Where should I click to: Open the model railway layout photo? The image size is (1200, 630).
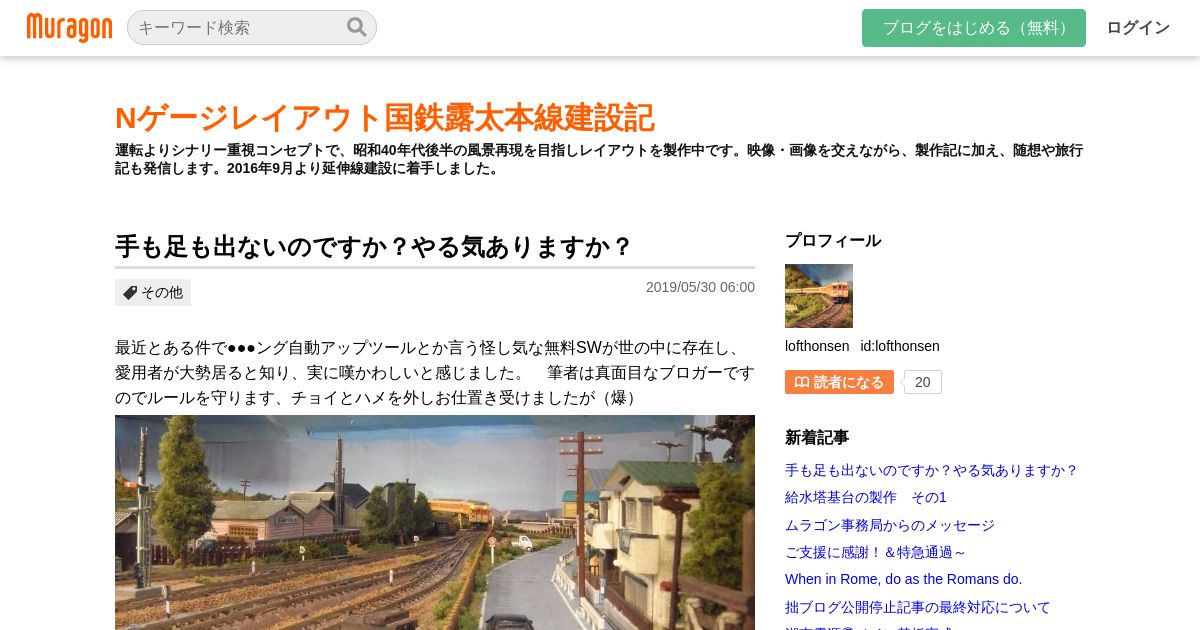tap(435, 522)
